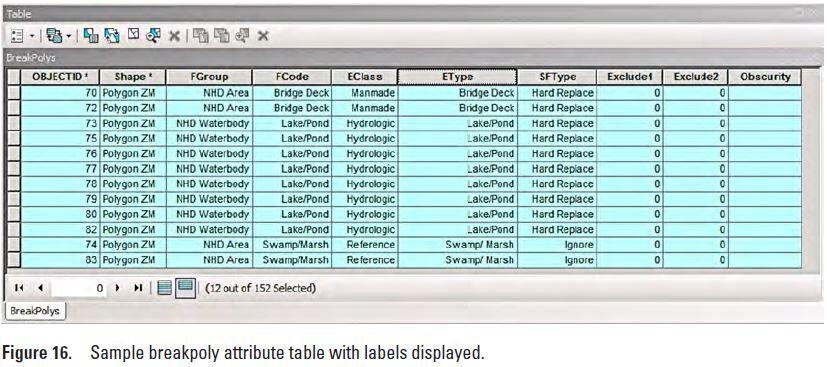Click the greyed X icon at toolbar end

tap(263, 36)
